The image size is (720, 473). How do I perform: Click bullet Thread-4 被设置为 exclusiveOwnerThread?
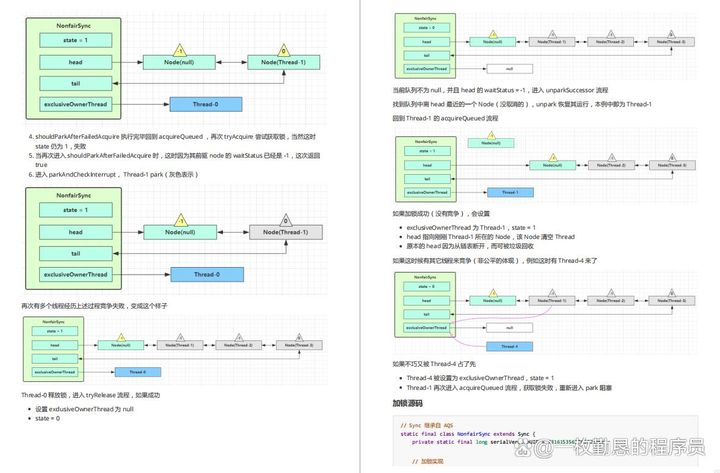480,378
